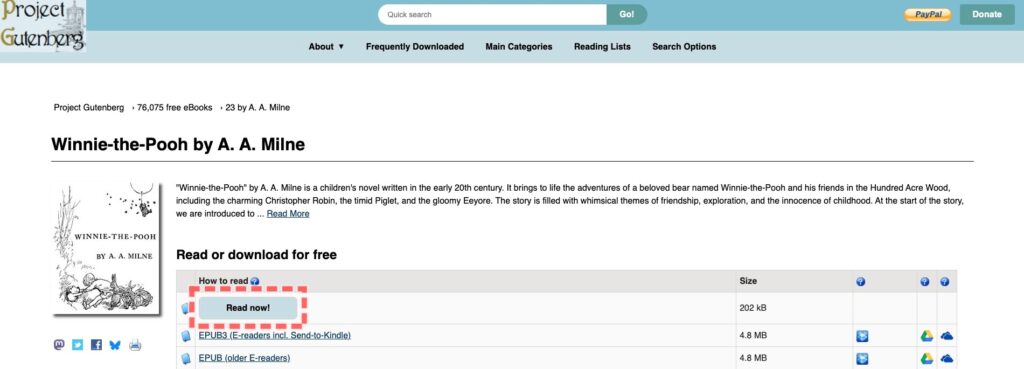Go to Reading Lists
This screenshot has height=369, width=1024.
coord(602,46)
